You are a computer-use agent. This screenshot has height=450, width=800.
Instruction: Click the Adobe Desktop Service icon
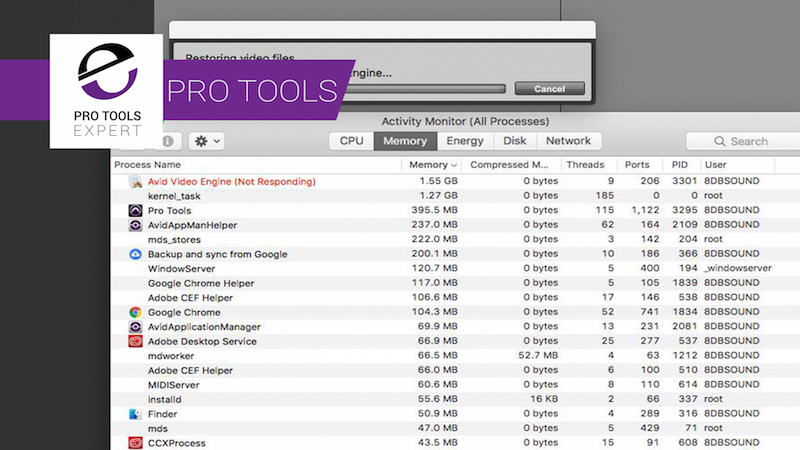pos(135,341)
